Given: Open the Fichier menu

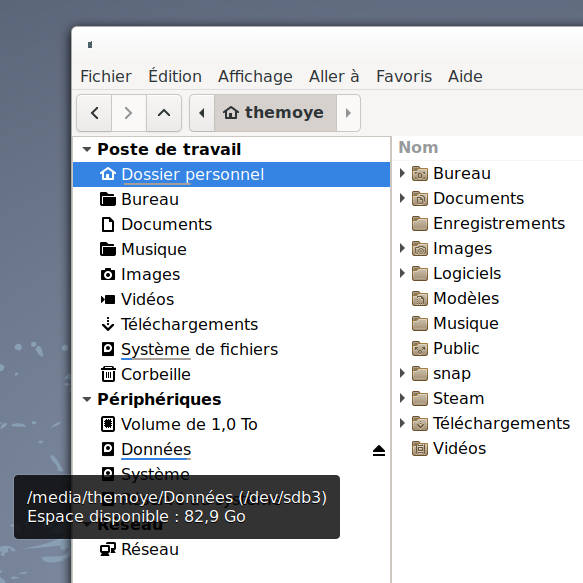Looking at the screenshot, I should tap(106, 76).
